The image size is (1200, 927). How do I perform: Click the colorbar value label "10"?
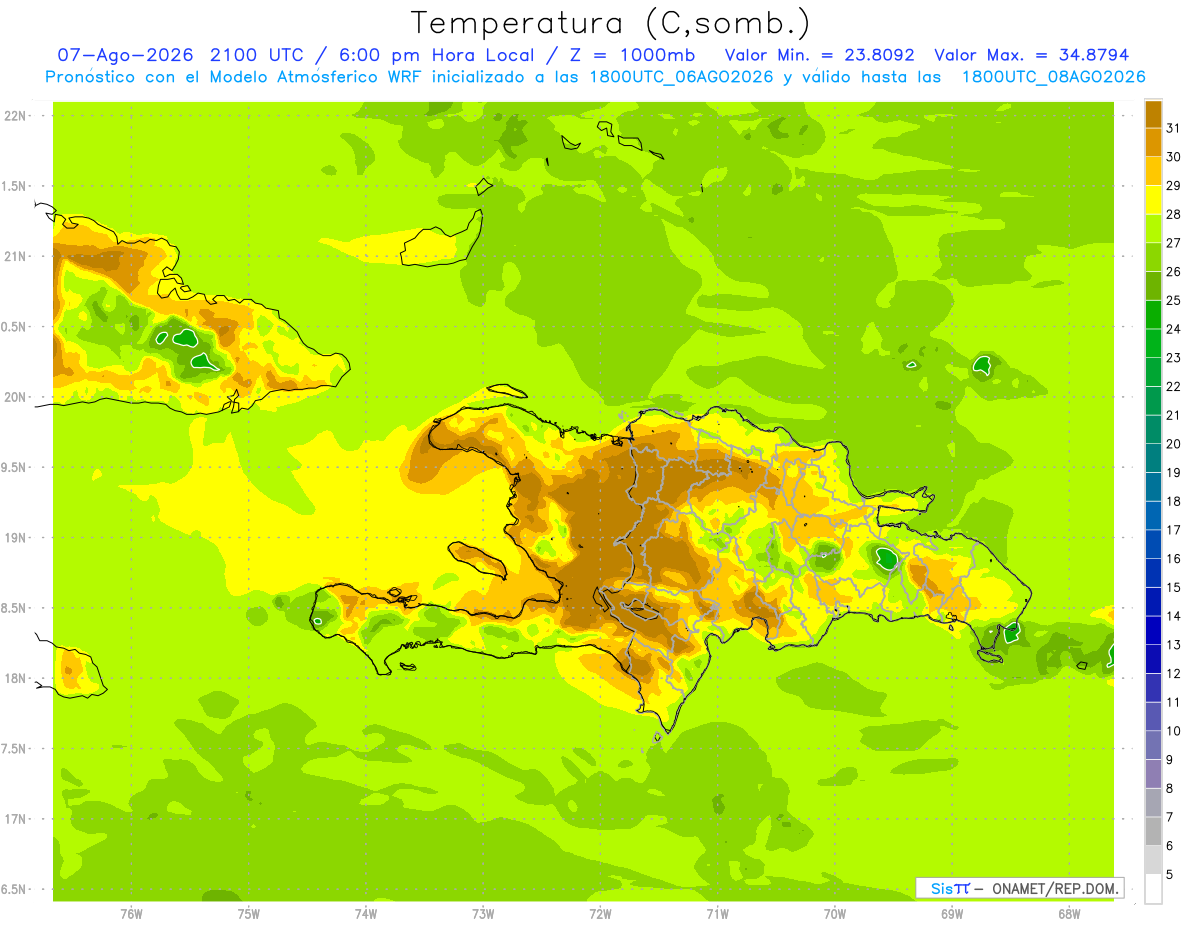[1174, 731]
